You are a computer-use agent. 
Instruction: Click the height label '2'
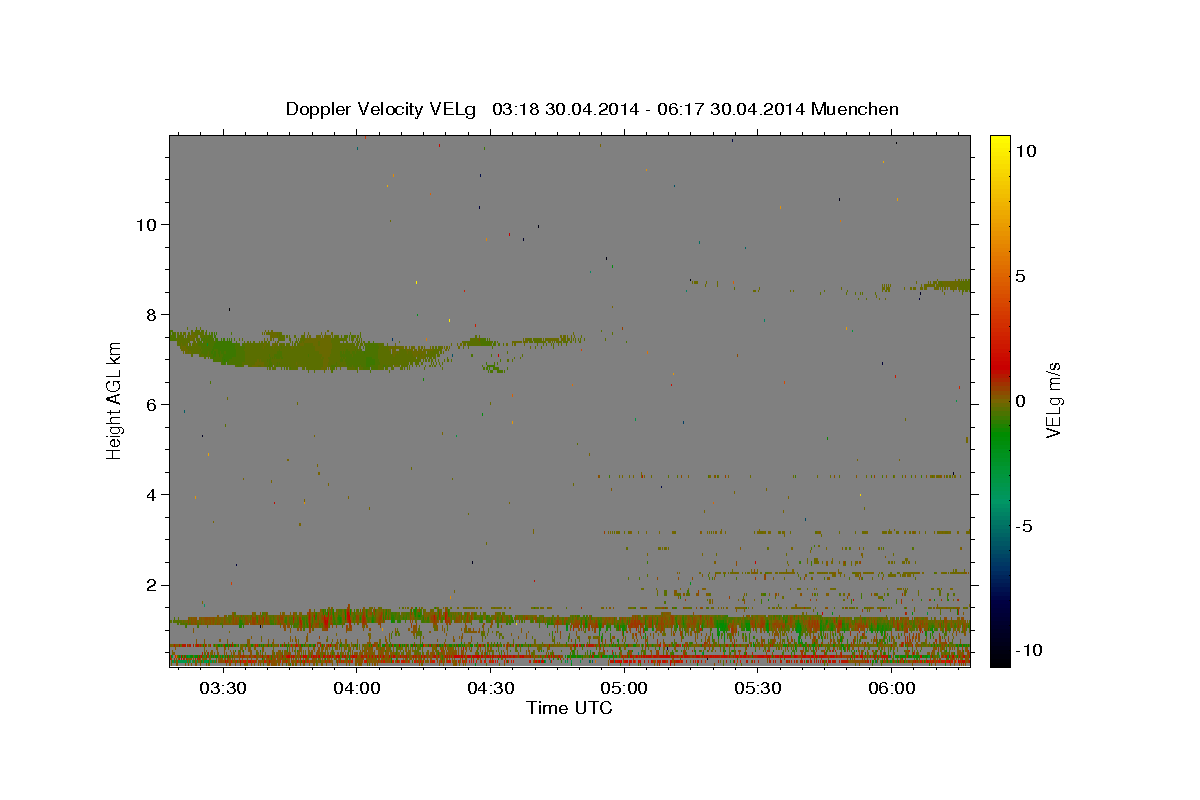point(151,585)
